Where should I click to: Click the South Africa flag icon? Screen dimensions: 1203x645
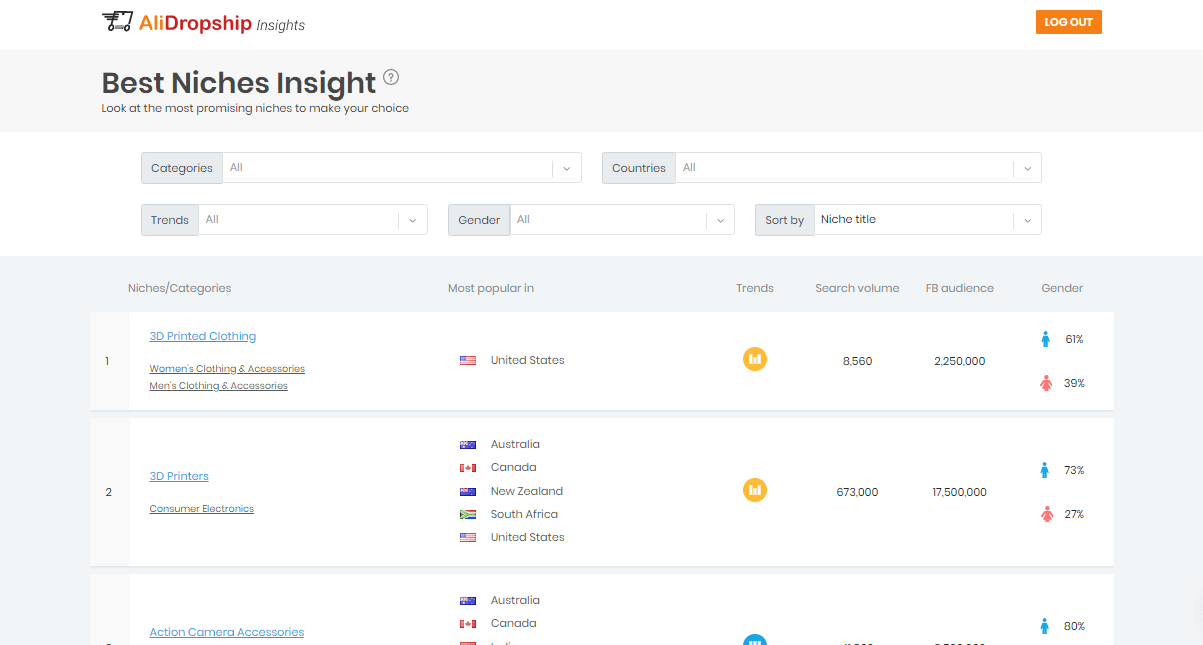point(467,514)
